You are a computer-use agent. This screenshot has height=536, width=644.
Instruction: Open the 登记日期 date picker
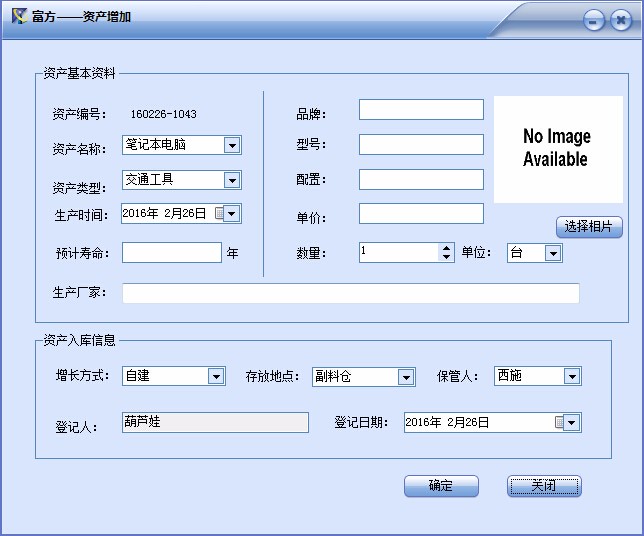click(x=571, y=423)
